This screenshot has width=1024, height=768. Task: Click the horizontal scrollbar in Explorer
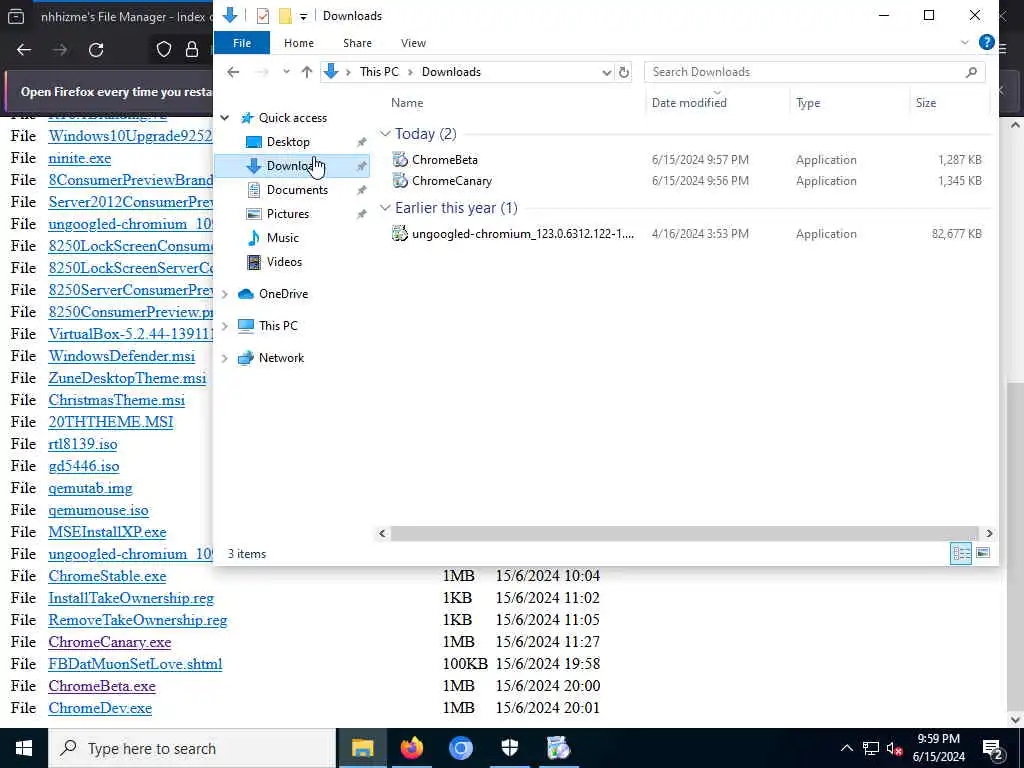point(684,534)
